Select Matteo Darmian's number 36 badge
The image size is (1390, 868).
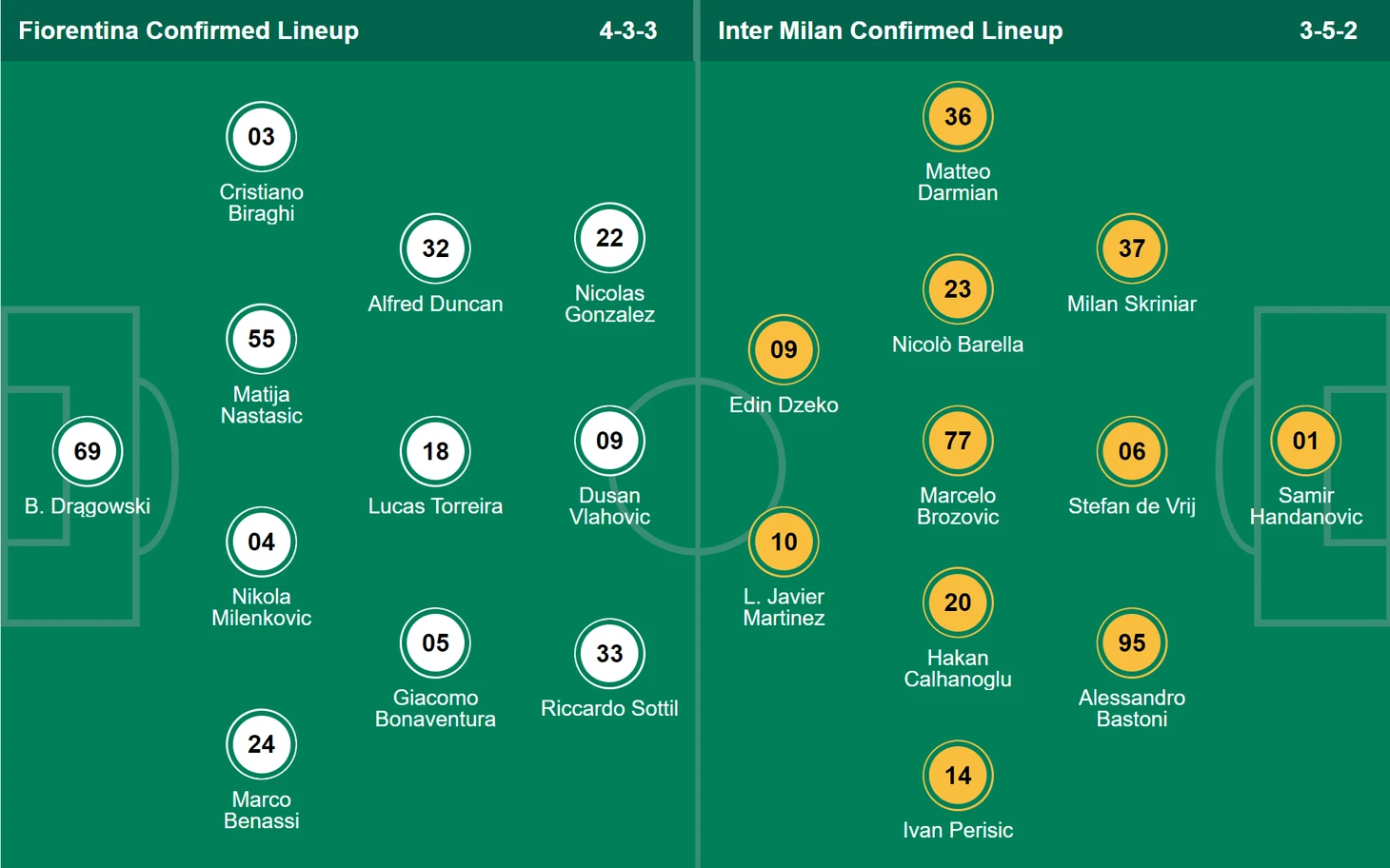(958, 116)
